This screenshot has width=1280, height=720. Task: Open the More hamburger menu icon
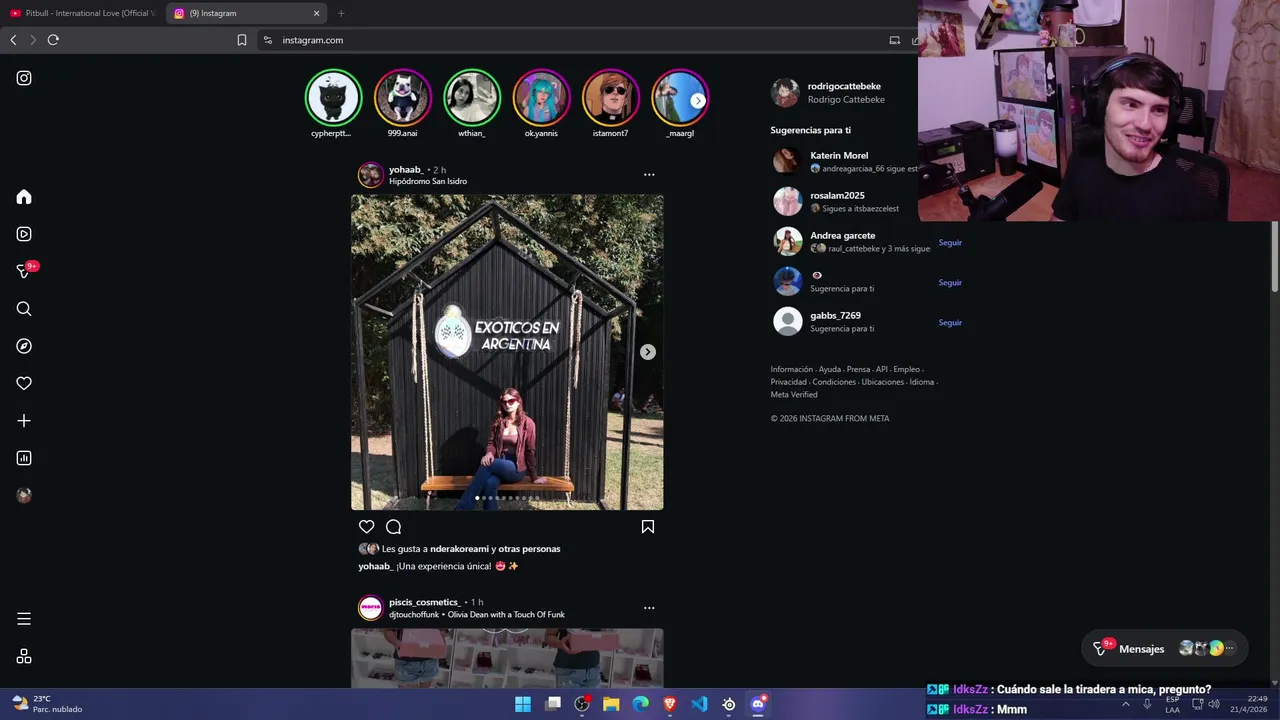coord(24,619)
